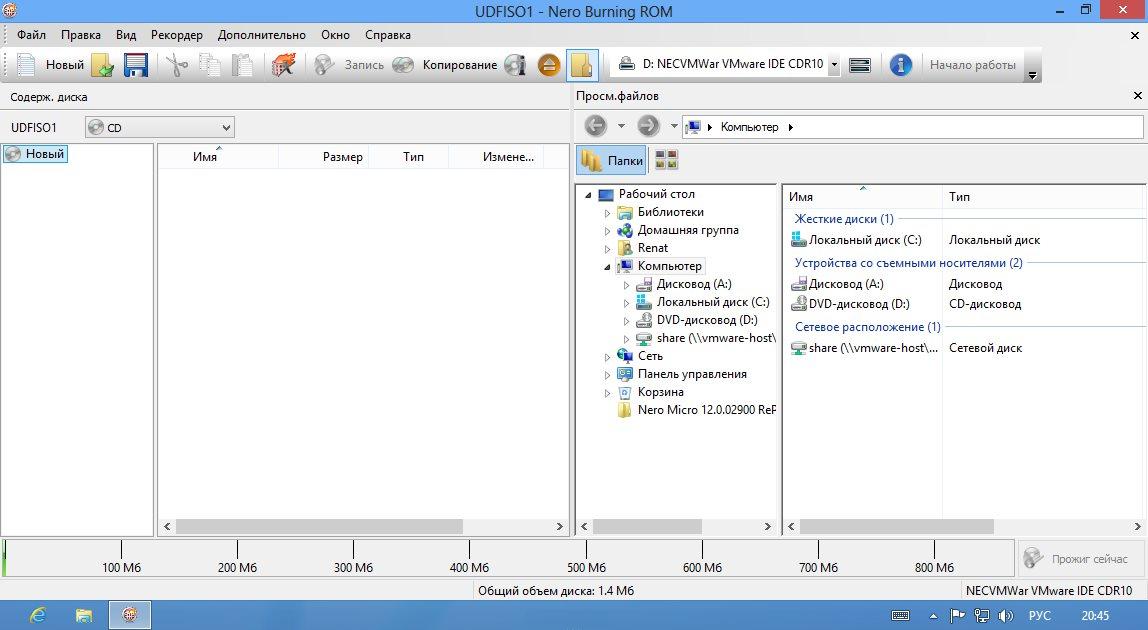Click the network icon in system tray
The width and height of the screenshot is (1148, 630).
[x=981, y=616]
